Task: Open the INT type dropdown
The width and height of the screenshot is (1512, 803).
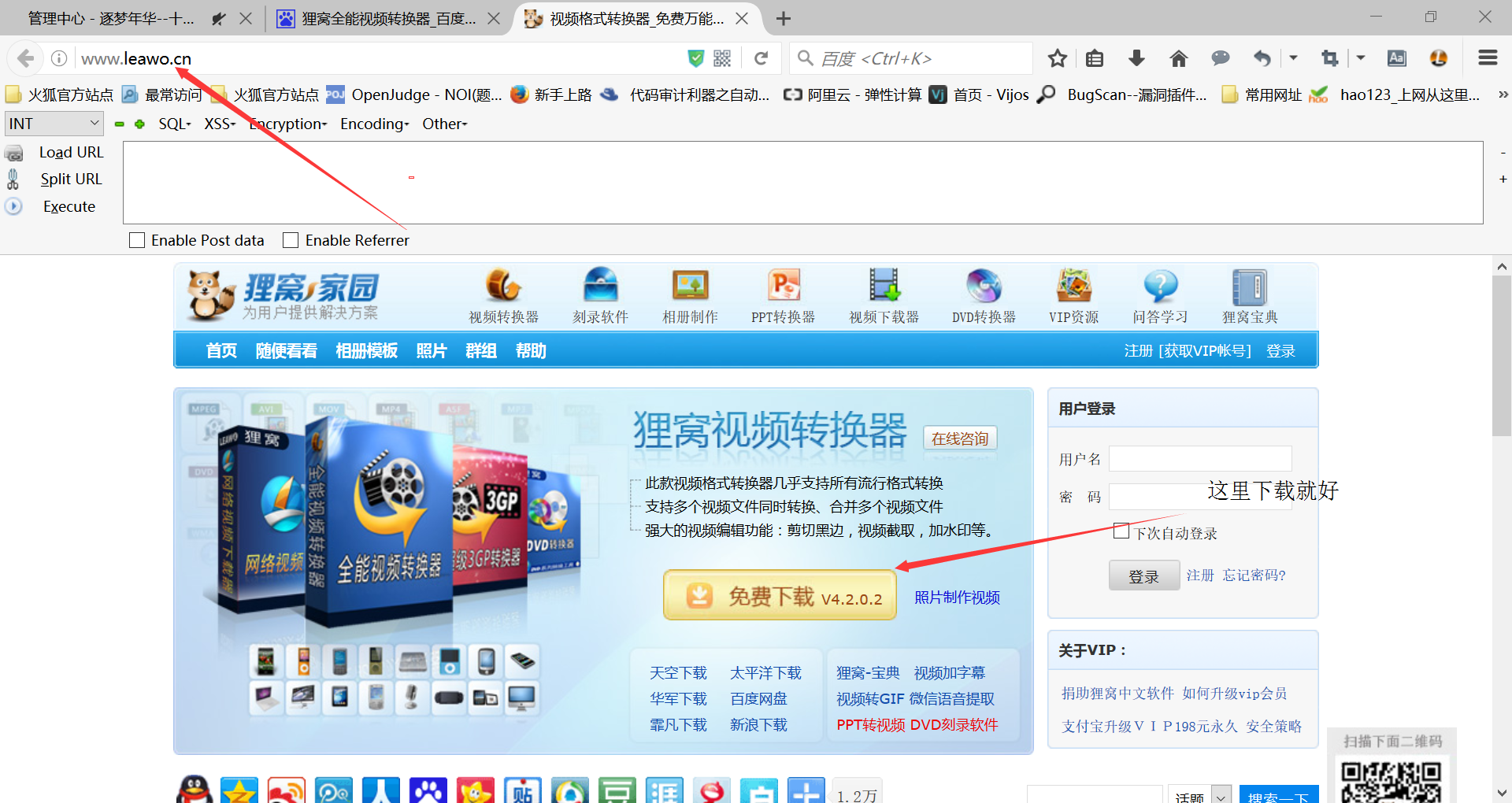Action: click(54, 124)
